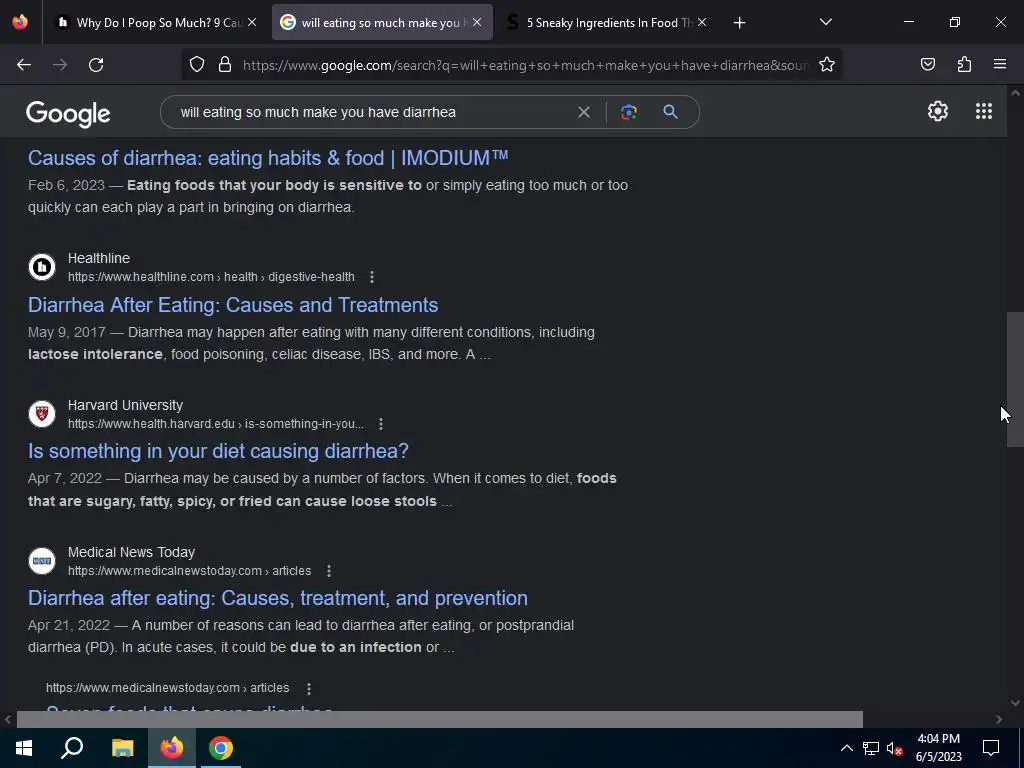Screen dimensions: 1024x768
Task: Open Diarrhea After Eating: Causes and Treatments
Action: pyautogui.click(x=233, y=305)
